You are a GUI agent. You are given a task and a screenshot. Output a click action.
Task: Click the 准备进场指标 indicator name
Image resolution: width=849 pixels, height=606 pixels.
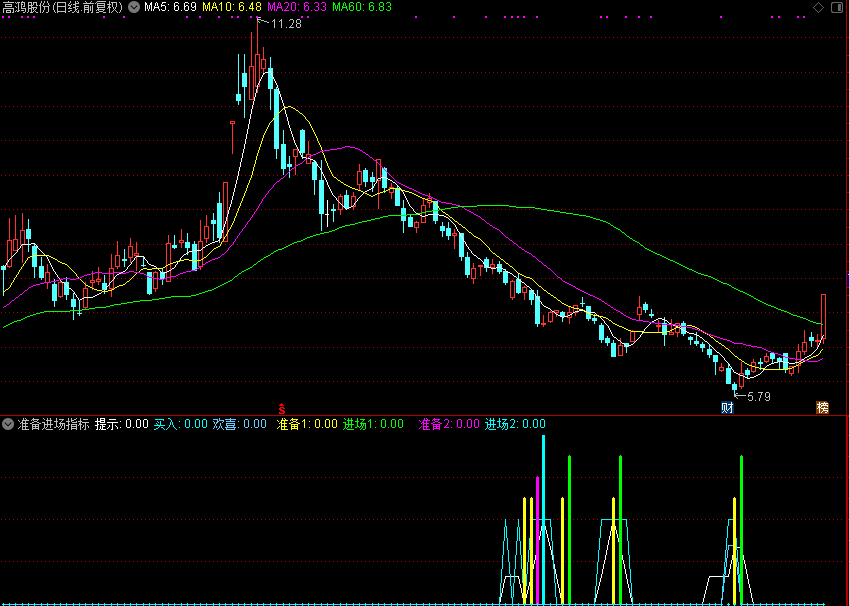[x=54, y=424]
